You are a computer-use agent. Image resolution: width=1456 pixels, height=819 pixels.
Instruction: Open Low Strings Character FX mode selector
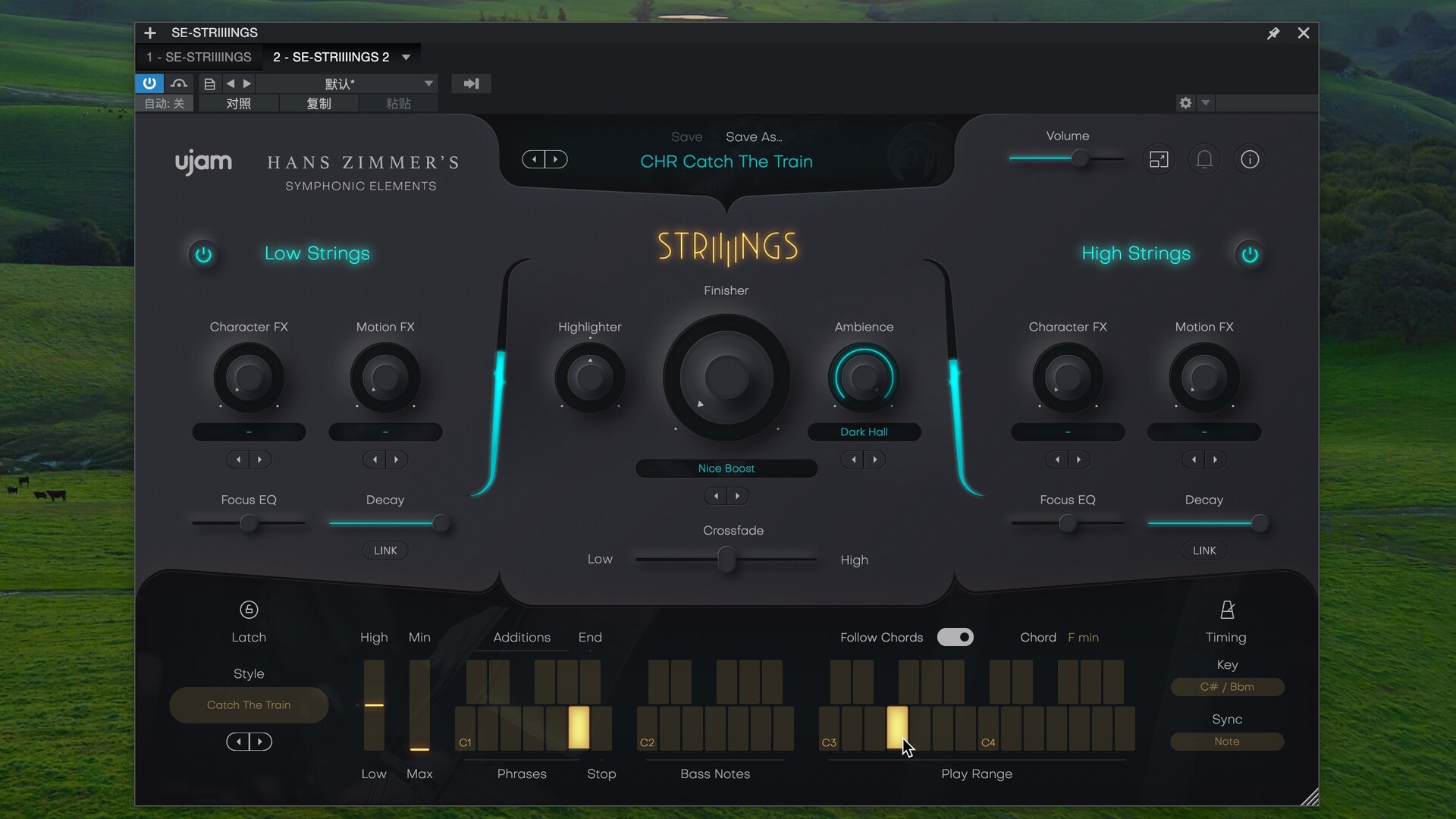tap(249, 431)
